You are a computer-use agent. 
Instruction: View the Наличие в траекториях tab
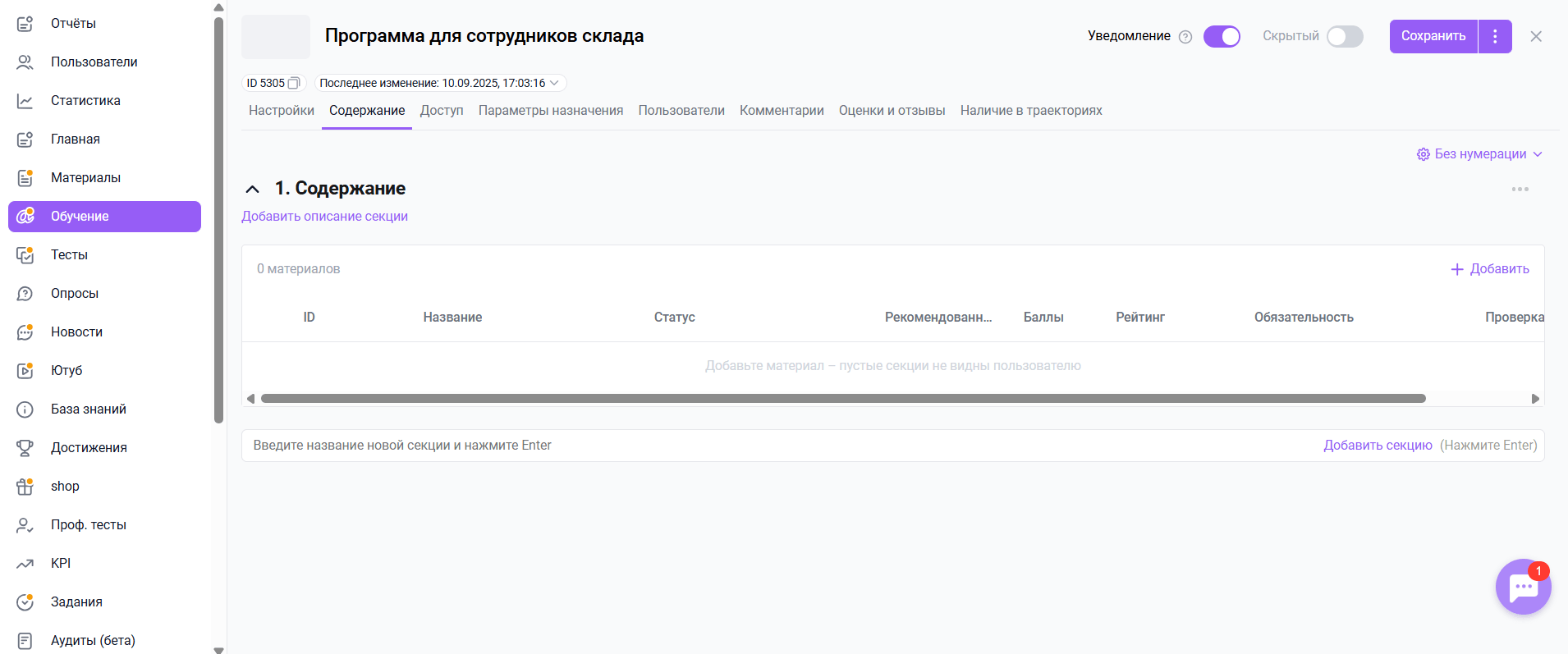(x=1031, y=111)
